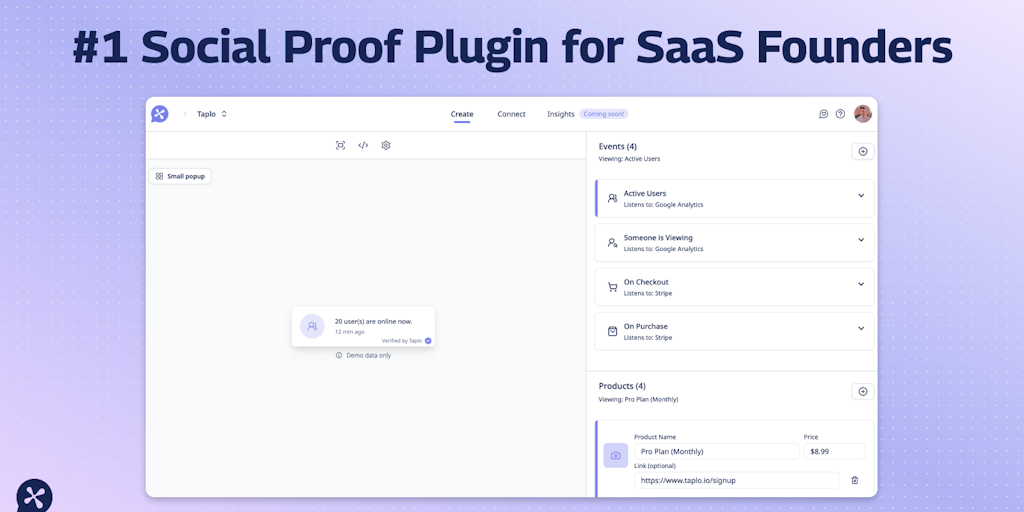This screenshot has width=1024, height=512.
Task: Select the On Checkout event title
Action: coord(646,282)
